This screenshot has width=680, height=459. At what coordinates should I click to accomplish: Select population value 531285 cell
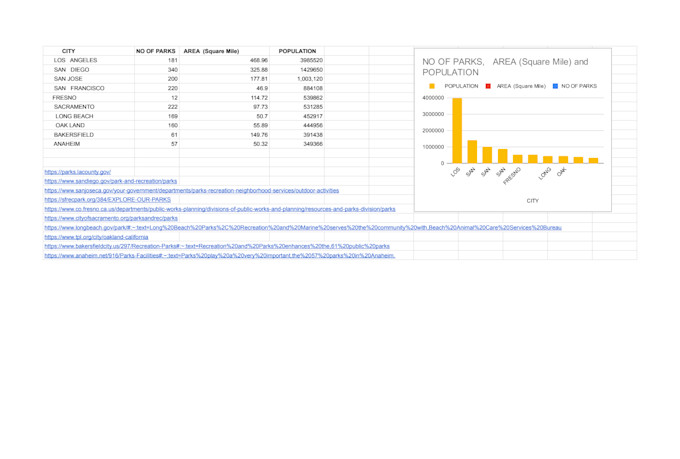297,107
